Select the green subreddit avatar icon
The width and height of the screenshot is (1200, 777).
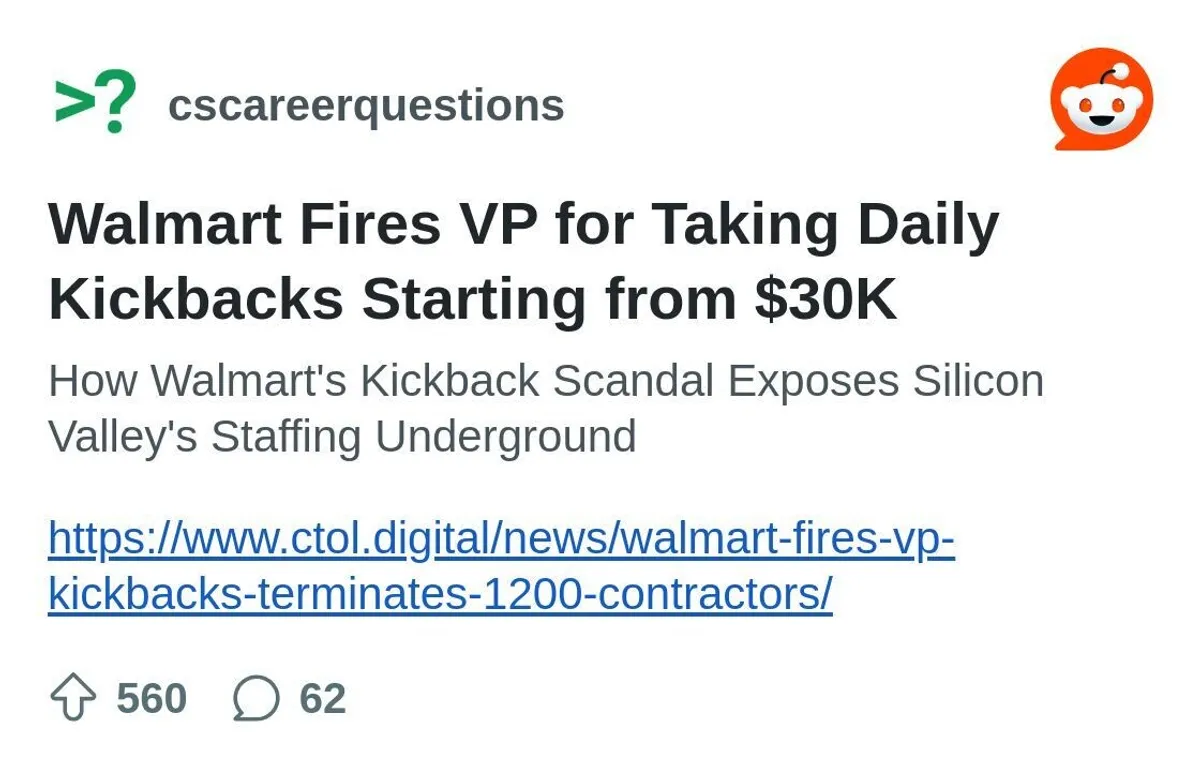[x=95, y=100]
